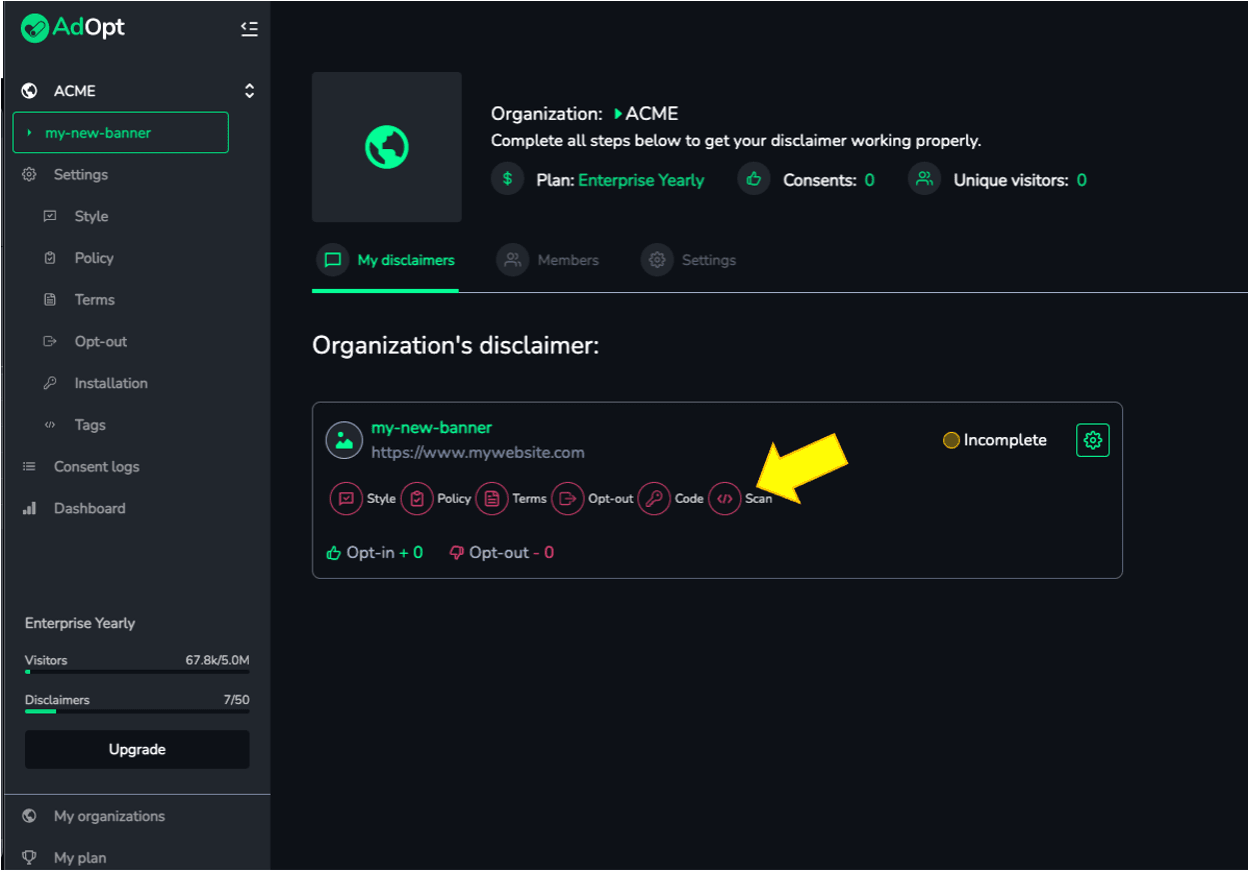Click the Code key step icon
This screenshot has width=1248, height=872.
coord(655,498)
